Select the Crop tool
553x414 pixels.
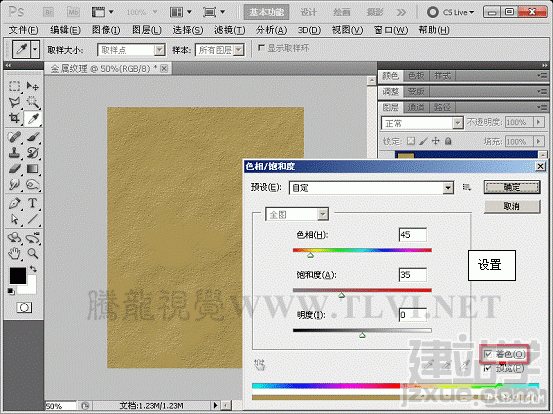point(14,118)
